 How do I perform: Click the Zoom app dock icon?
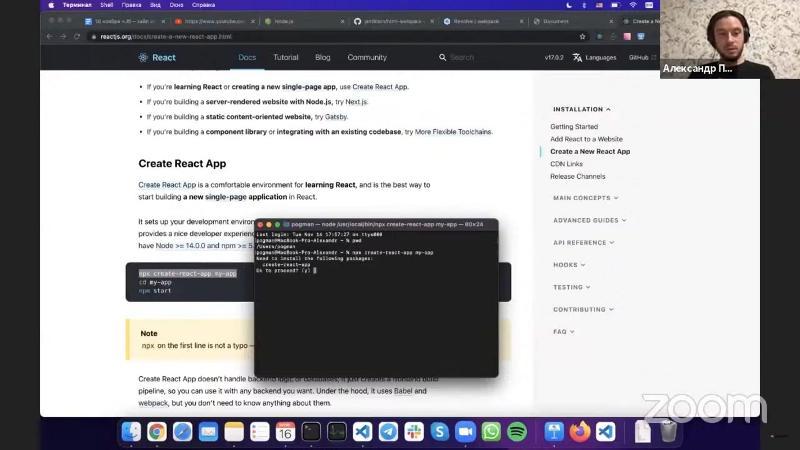click(465, 431)
